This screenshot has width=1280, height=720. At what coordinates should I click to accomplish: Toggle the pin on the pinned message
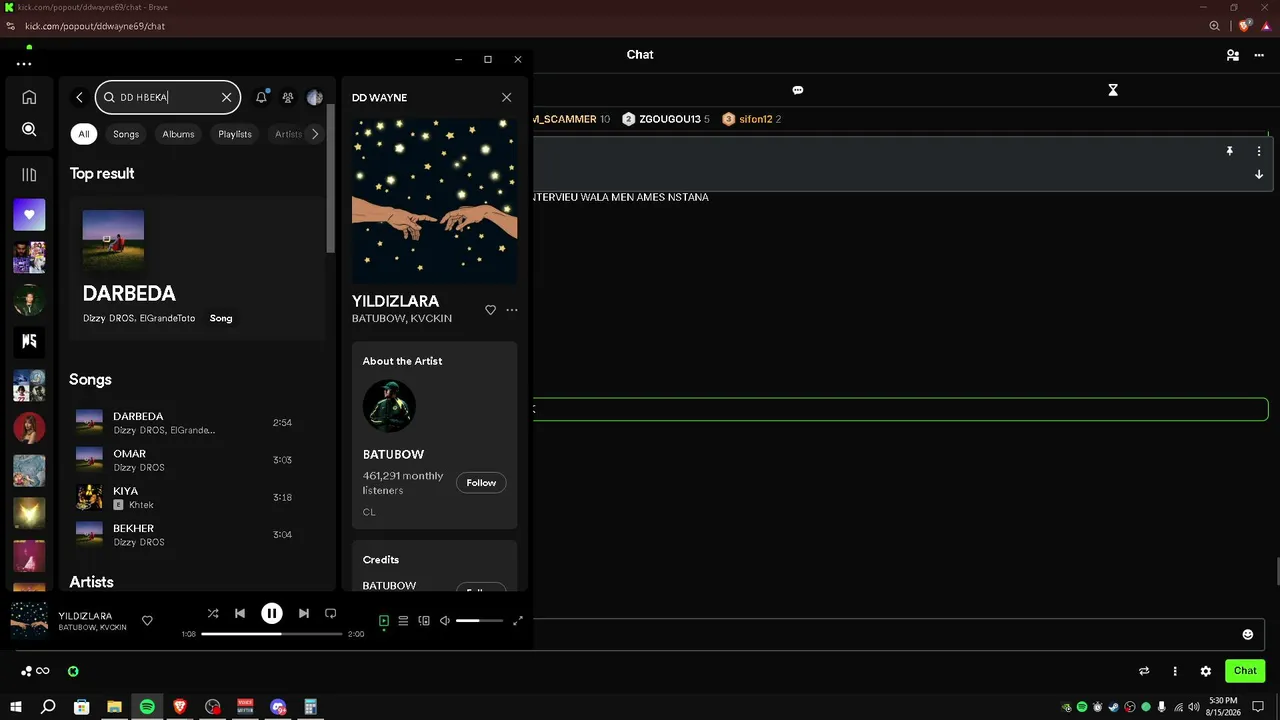point(1230,151)
